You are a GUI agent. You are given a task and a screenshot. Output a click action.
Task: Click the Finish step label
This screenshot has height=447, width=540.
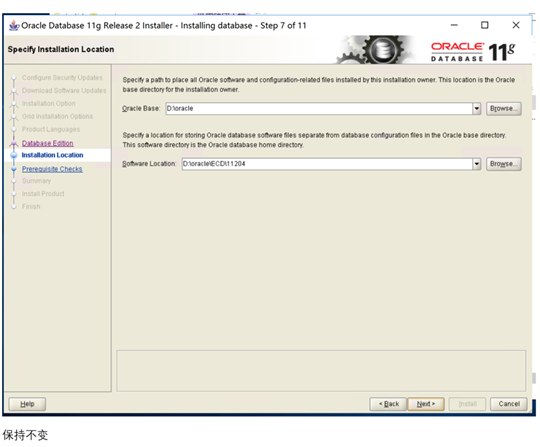click(x=31, y=207)
